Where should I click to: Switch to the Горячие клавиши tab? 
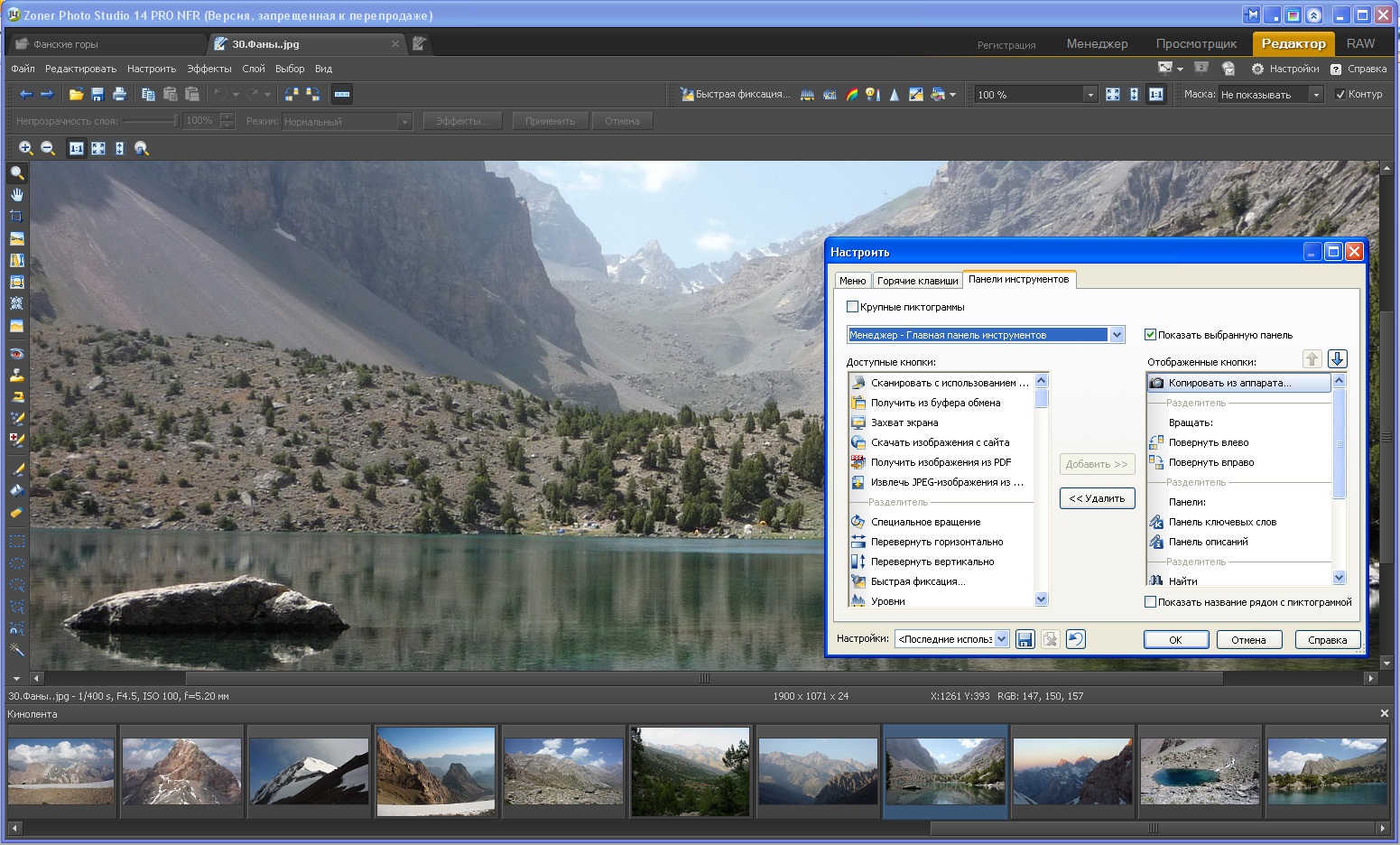pyautogui.click(x=917, y=281)
